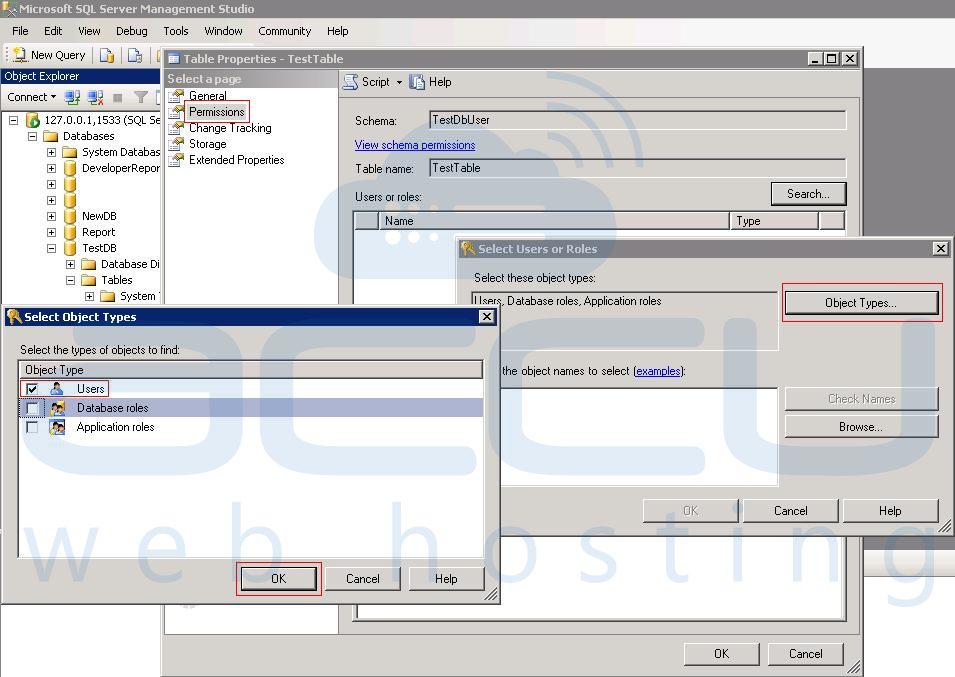Click the Browse... button
Image resolution: width=955 pixels, height=677 pixels.
click(861, 427)
